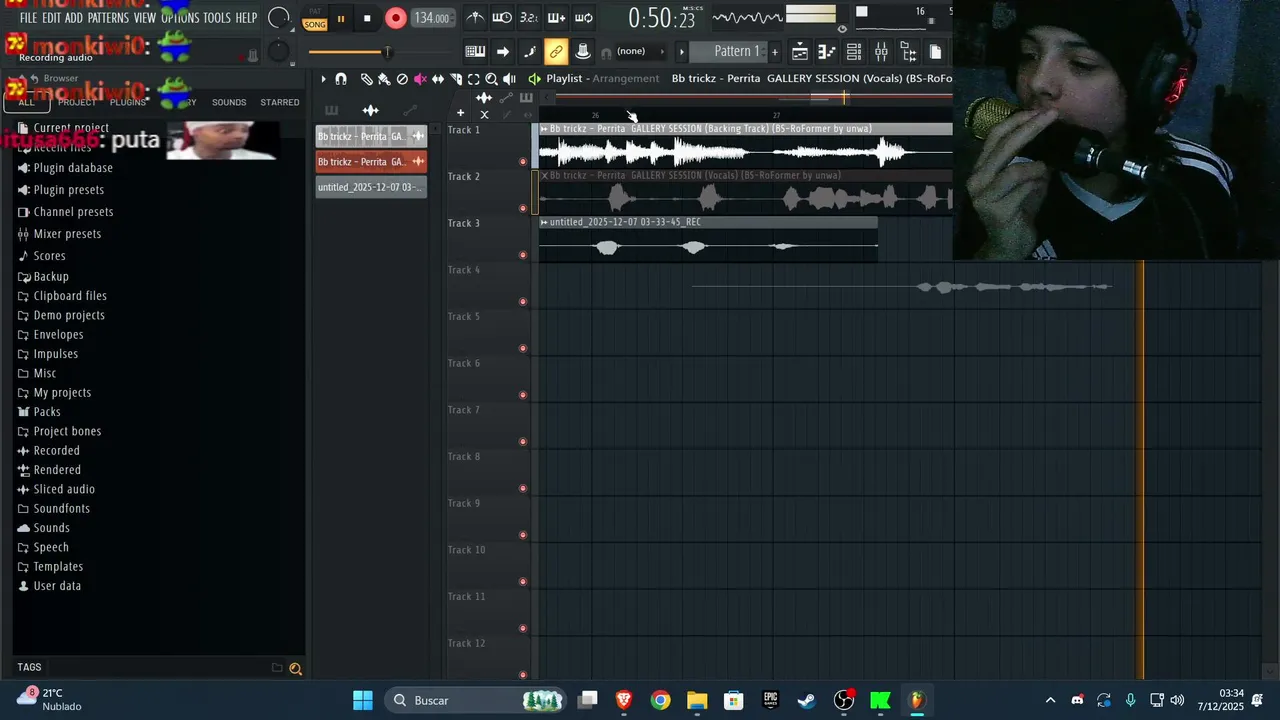
Task: Mute Track 2 with its dot
Action: pos(523,208)
